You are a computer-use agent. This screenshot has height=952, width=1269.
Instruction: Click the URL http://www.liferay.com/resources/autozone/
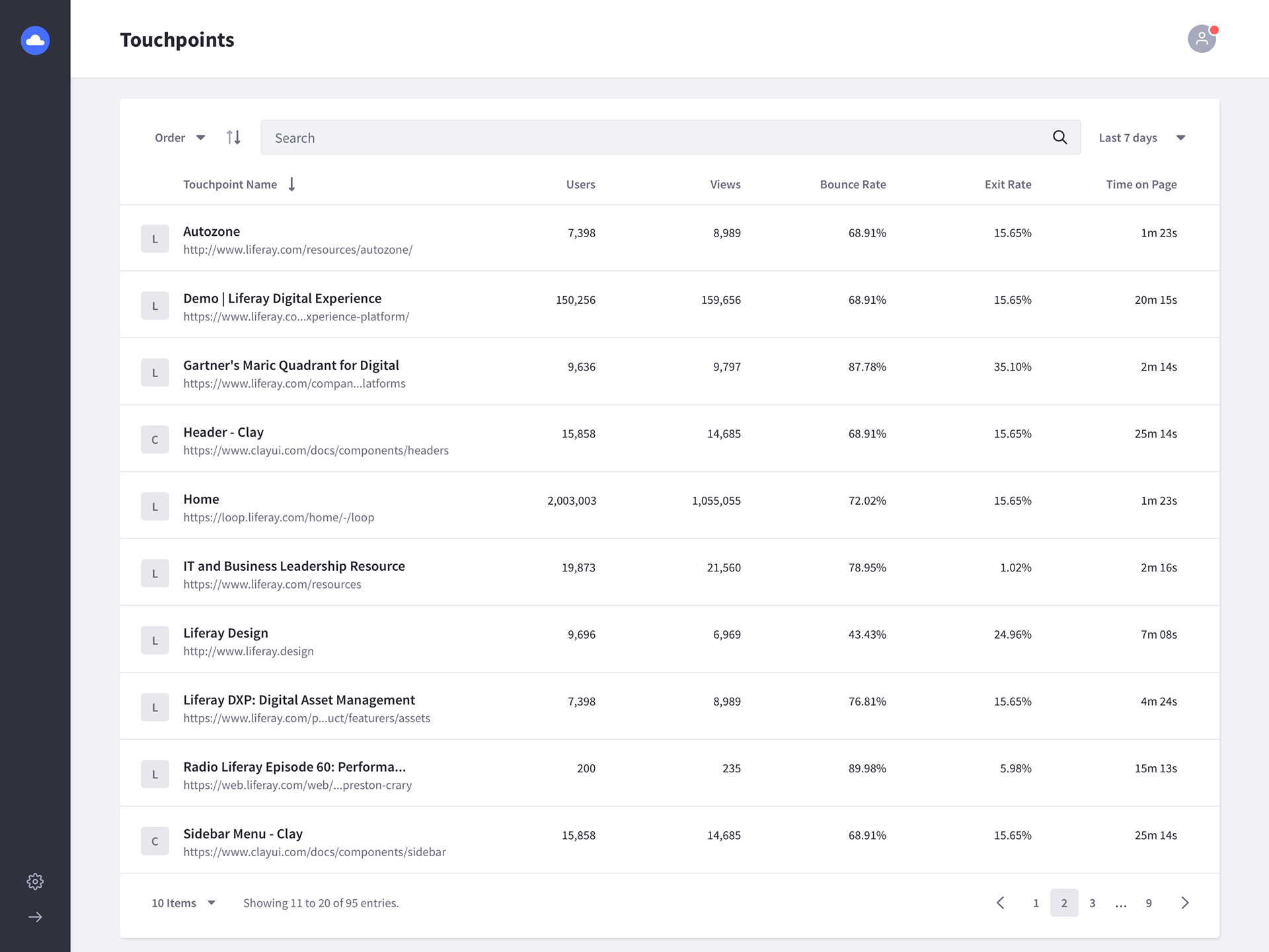(298, 250)
